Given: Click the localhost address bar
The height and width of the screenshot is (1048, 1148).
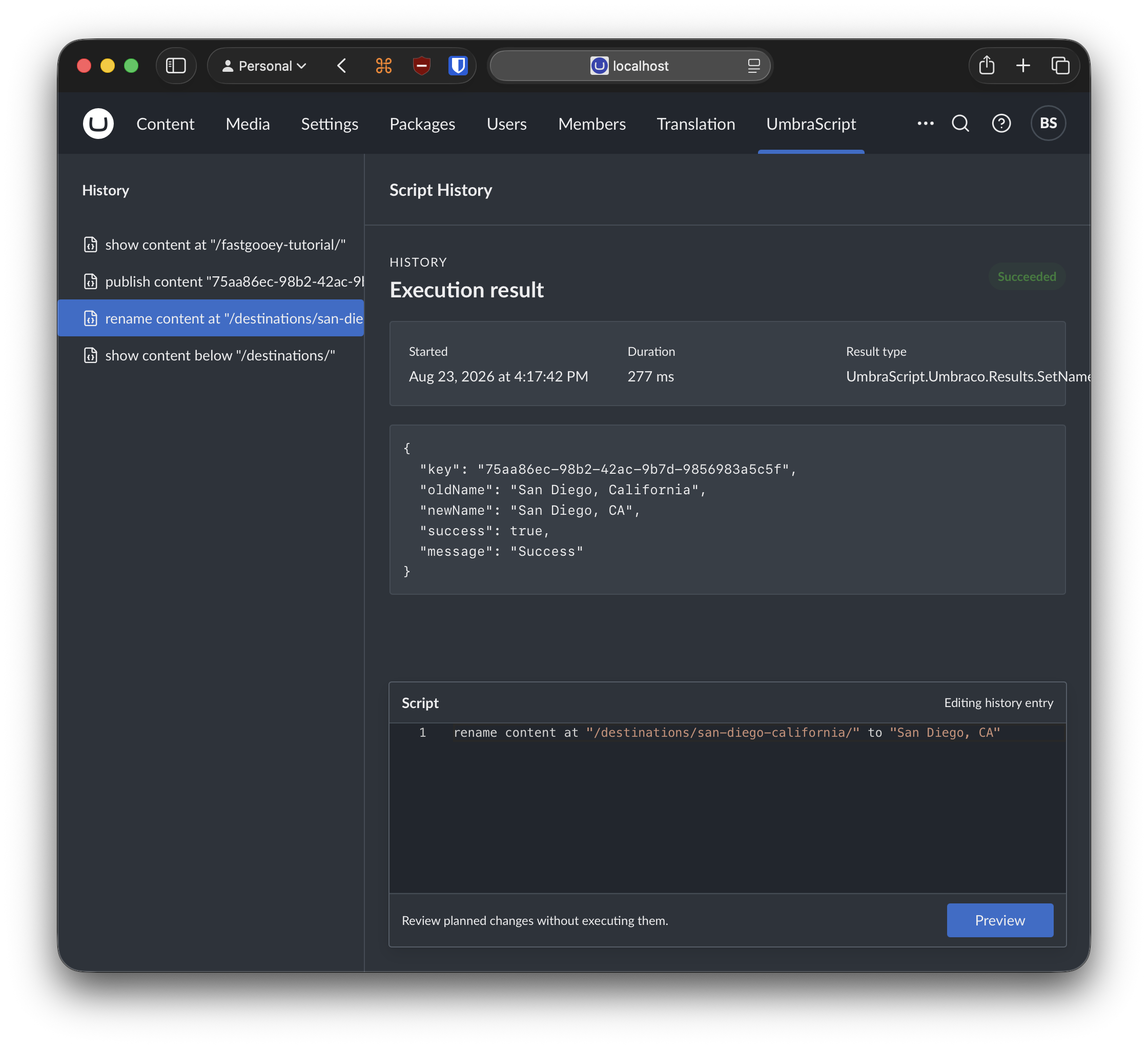Looking at the screenshot, I should (x=630, y=66).
